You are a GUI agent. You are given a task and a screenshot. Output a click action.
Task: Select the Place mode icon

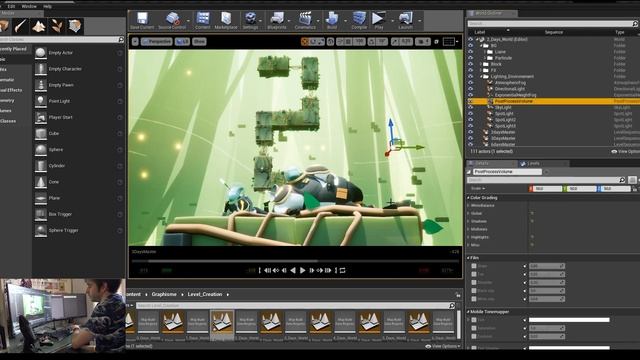pyautogui.click(x=4, y=26)
